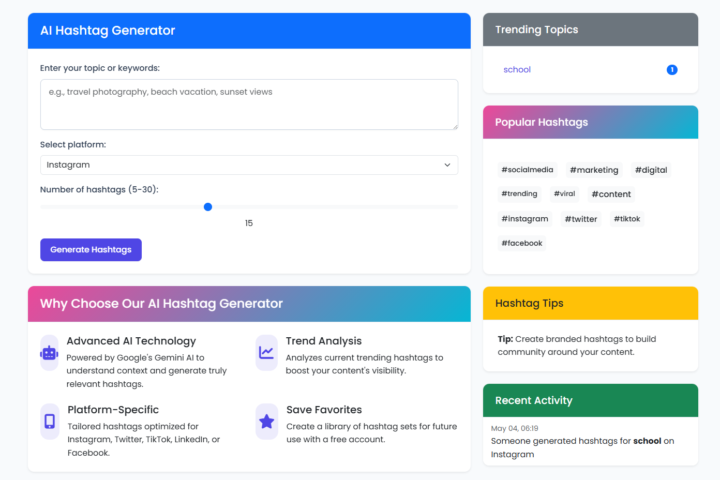Select the #instagram hashtag chip
This screenshot has width=720, height=480.
[x=525, y=219]
